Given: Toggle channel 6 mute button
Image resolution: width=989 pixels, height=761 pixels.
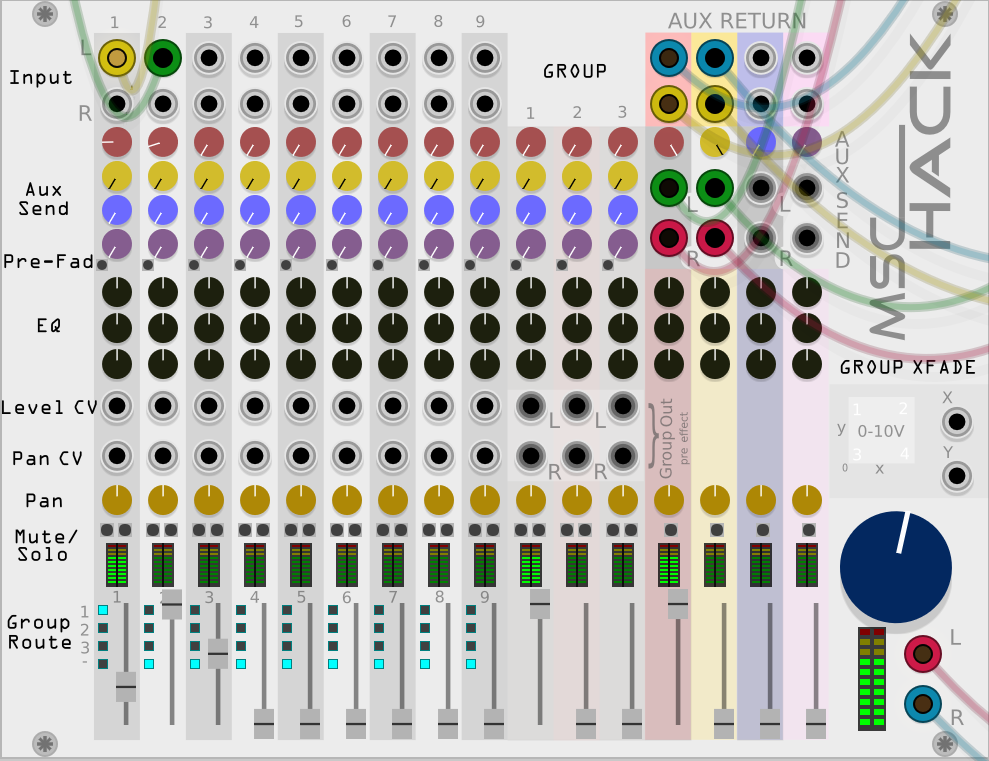Looking at the screenshot, I should (x=337, y=530).
